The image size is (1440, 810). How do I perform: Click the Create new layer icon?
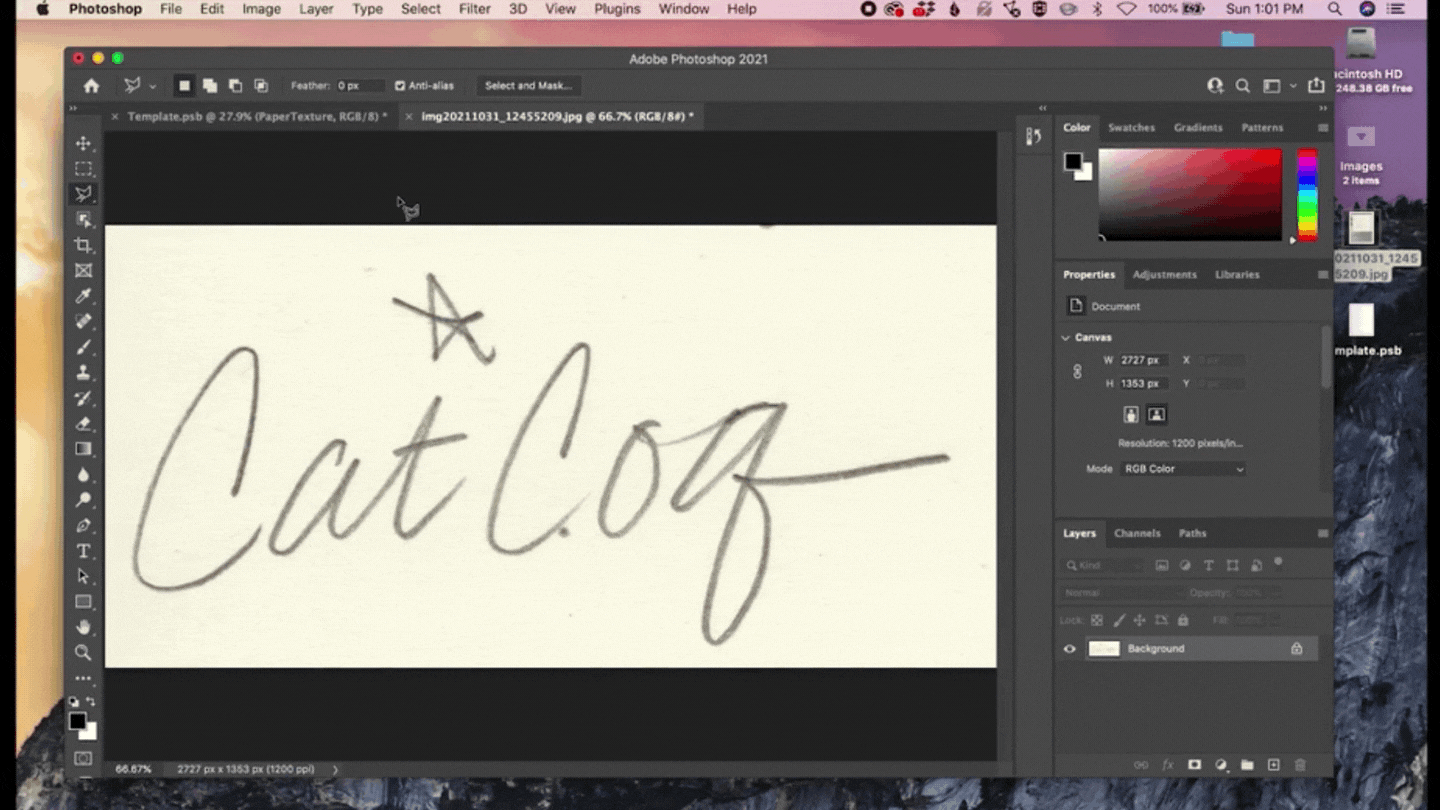point(1275,764)
